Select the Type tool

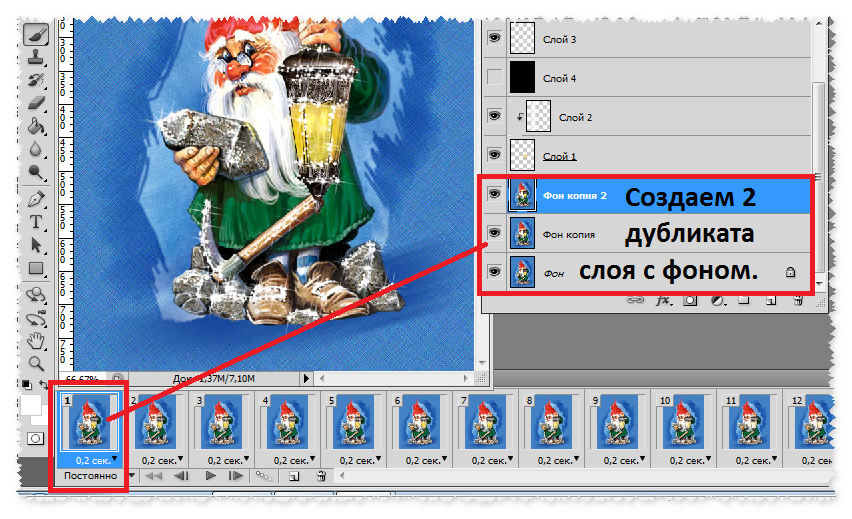point(36,222)
